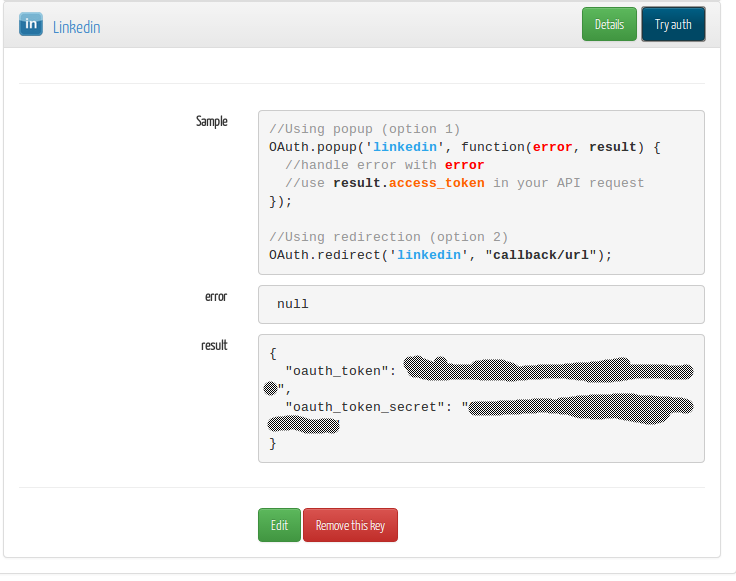Click the error field label

point(216,297)
